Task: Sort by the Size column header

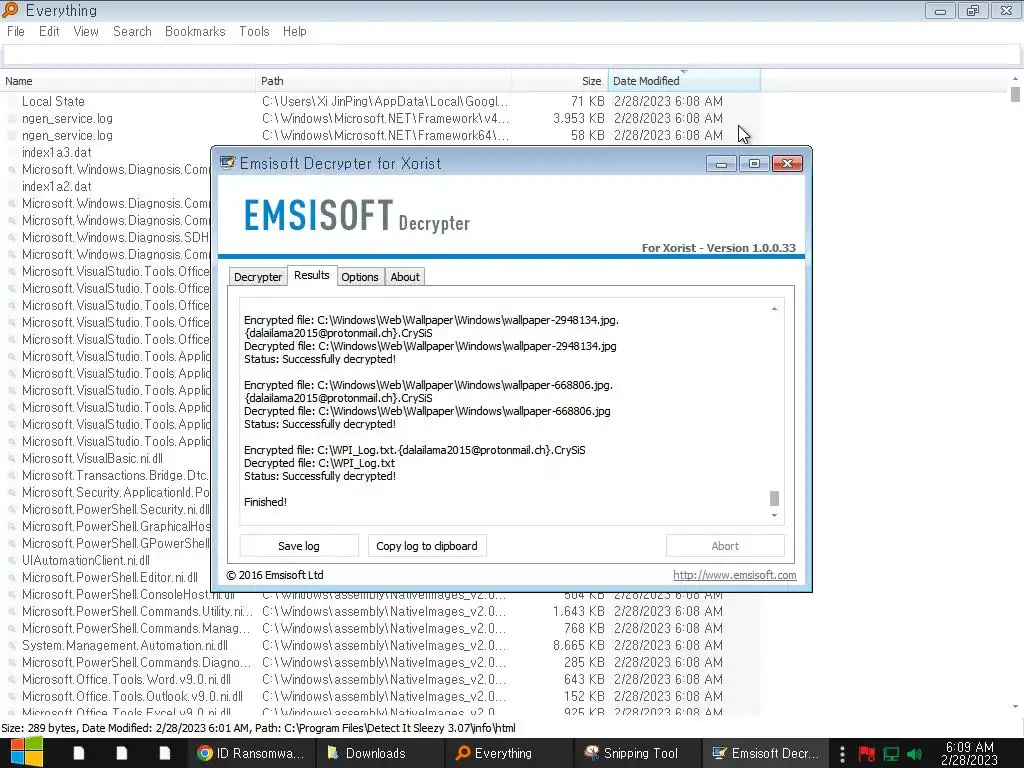Action: click(x=560, y=81)
